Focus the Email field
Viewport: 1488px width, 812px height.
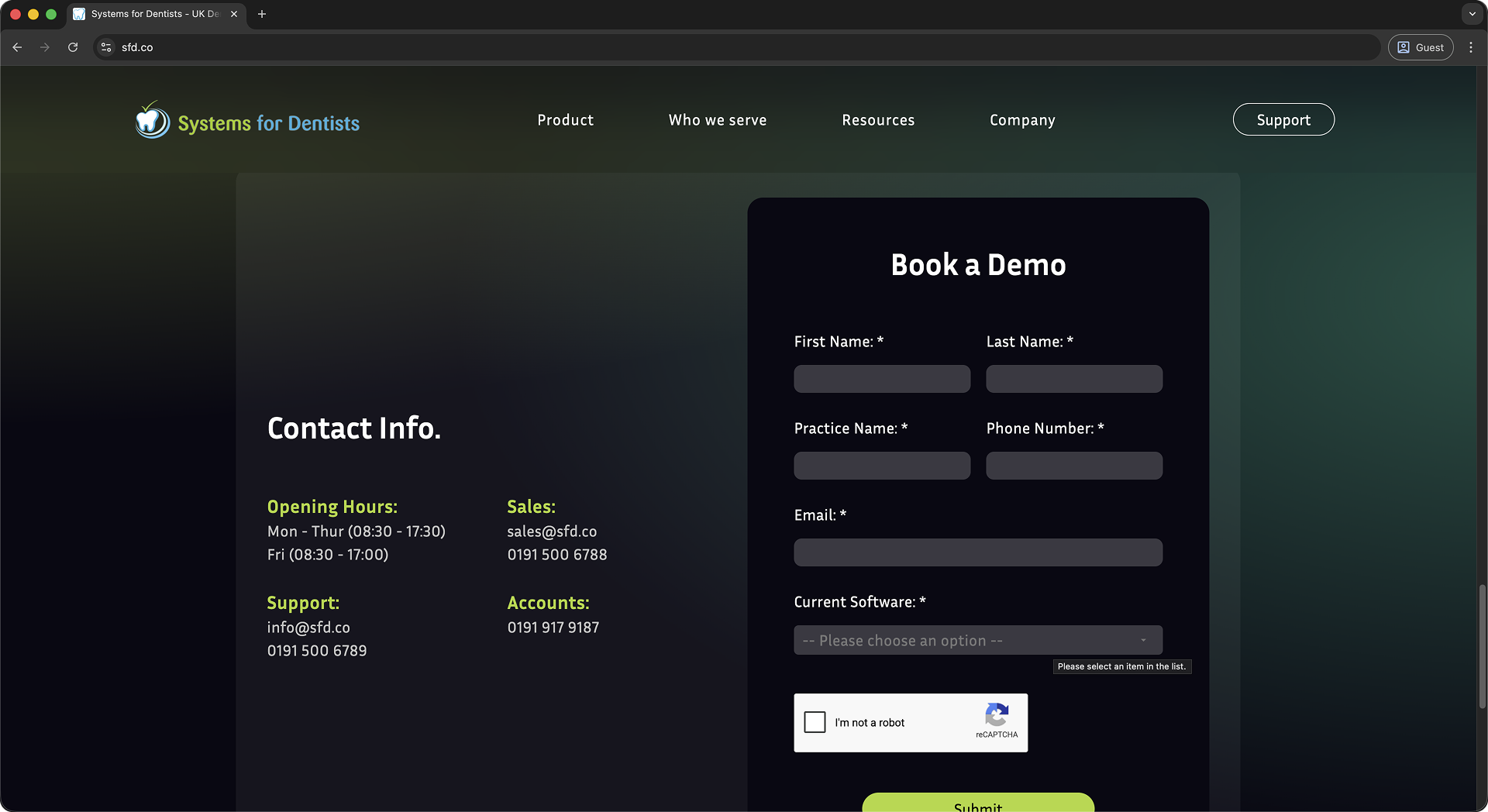(978, 552)
